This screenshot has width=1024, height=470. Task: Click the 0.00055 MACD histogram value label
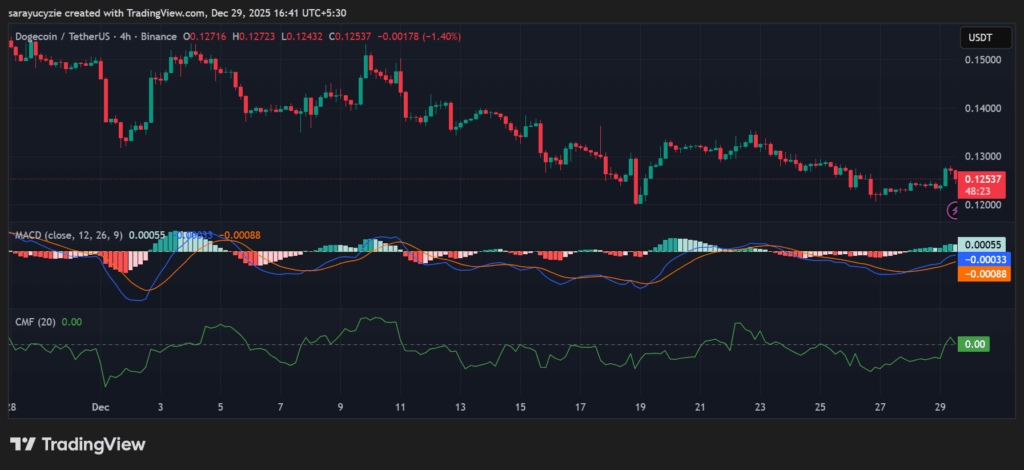point(981,244)
